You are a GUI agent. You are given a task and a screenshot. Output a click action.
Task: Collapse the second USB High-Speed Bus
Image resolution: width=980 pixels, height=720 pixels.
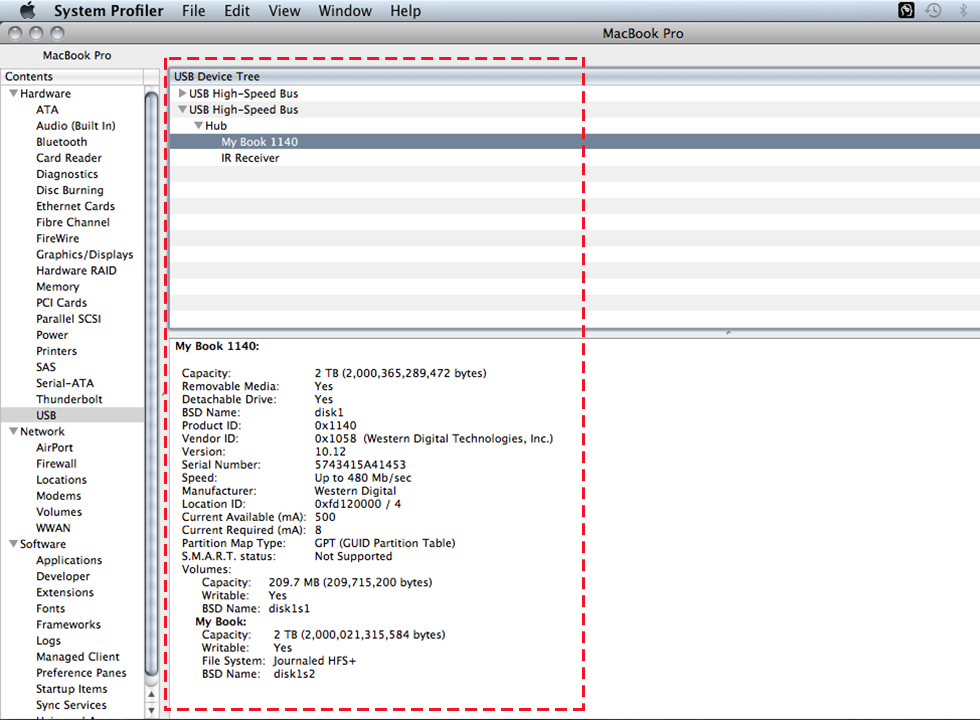182,109
